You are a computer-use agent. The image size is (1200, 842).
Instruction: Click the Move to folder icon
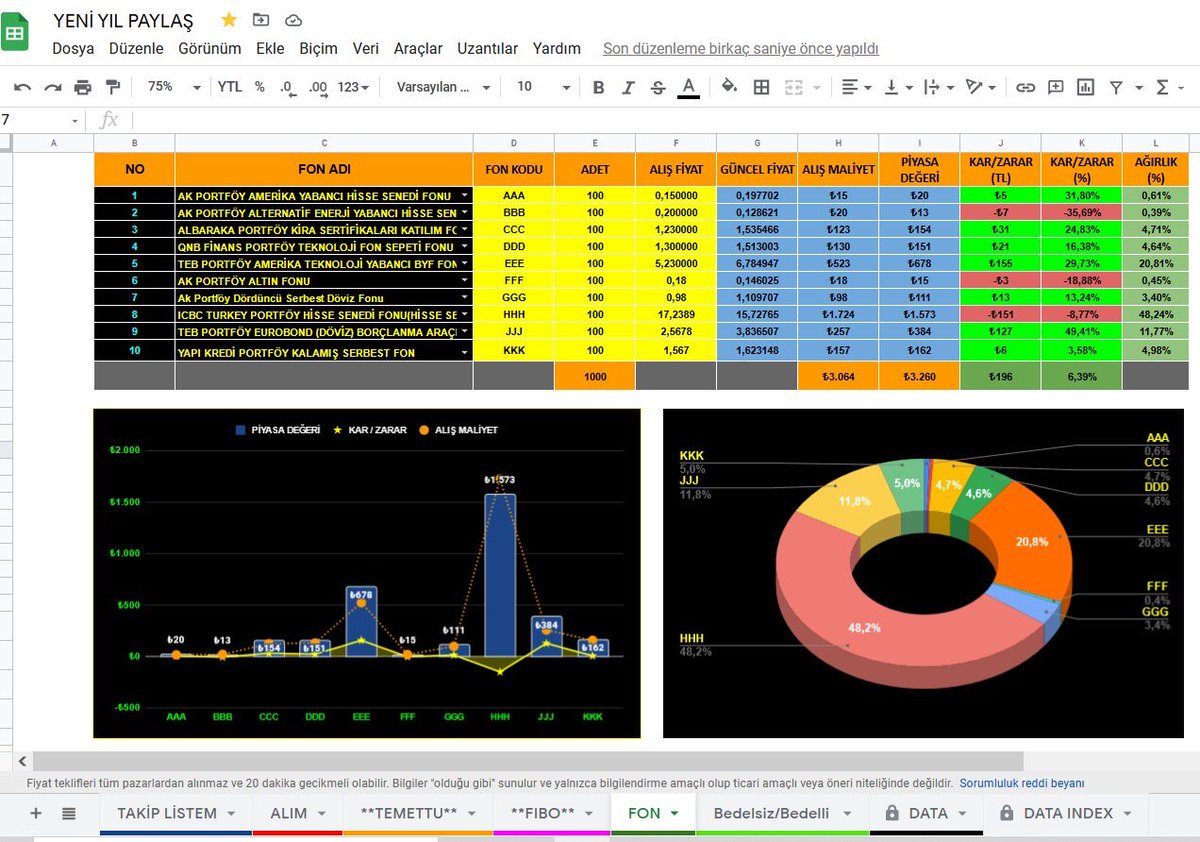(261, 20)
